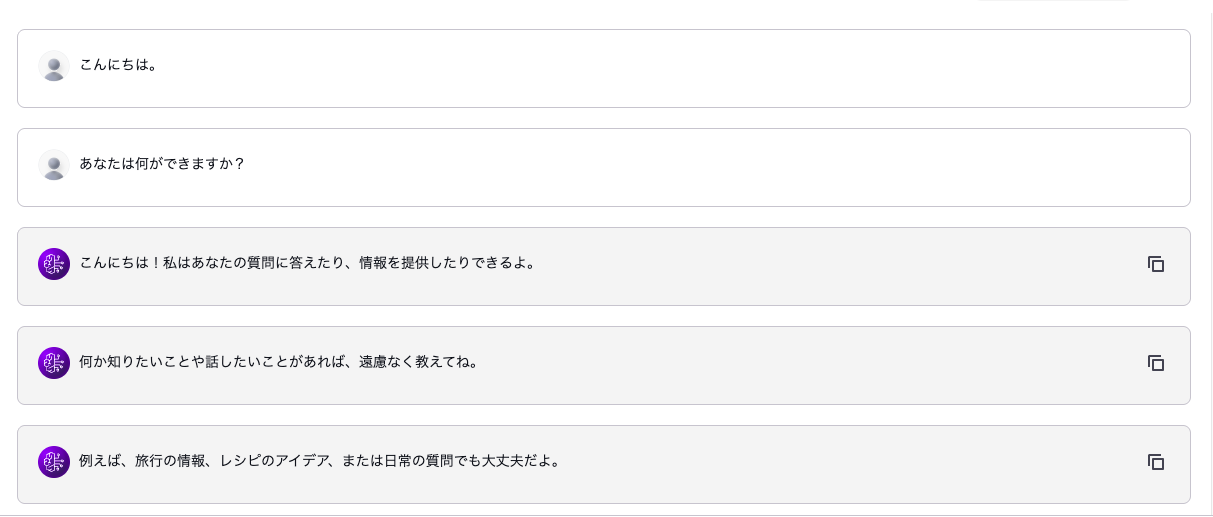This screenshot has width=1213, height=517.
Task: Click the bot avatar on the "例えば" reply
Action: 54,462
